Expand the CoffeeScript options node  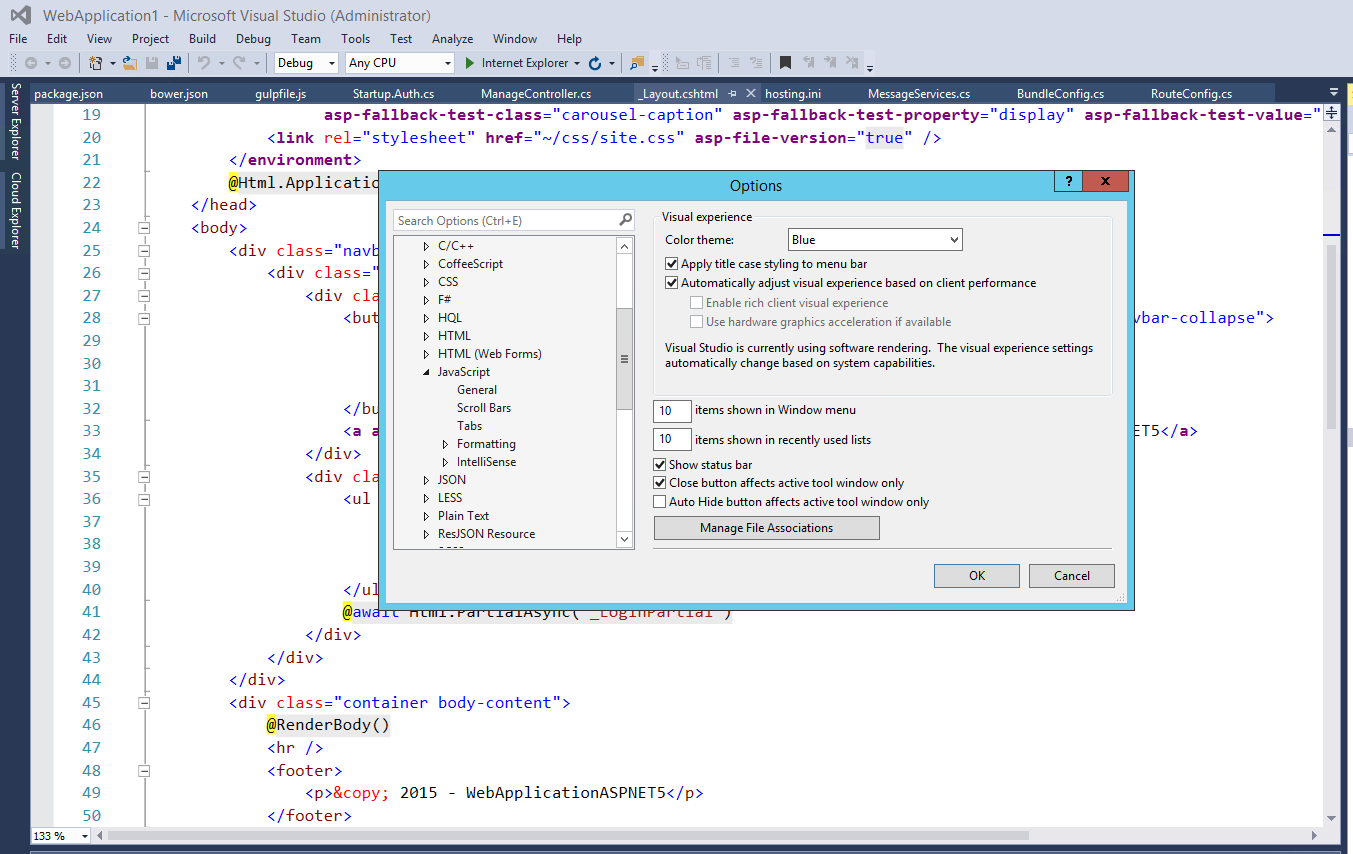tap(426, 264)
